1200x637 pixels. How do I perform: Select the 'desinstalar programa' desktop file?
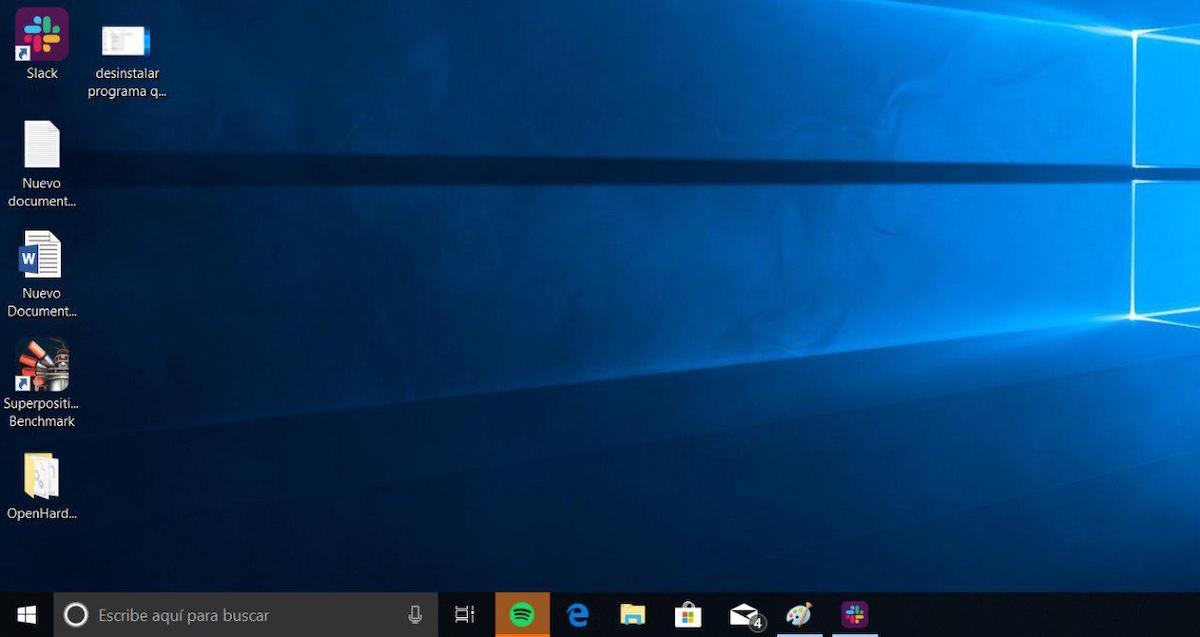tap(126, 41)
